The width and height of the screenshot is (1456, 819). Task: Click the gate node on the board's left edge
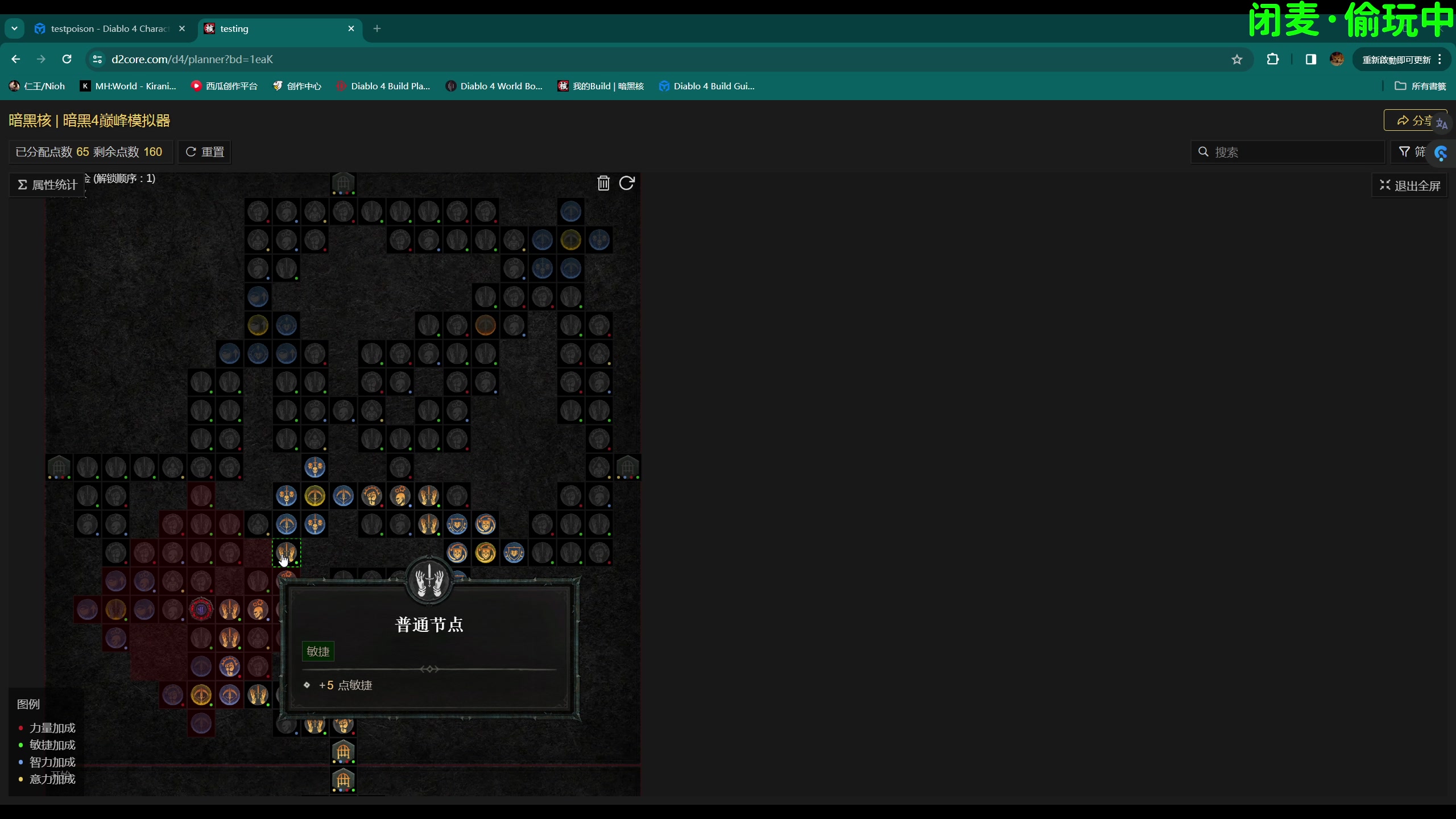[x=59, y=468]
